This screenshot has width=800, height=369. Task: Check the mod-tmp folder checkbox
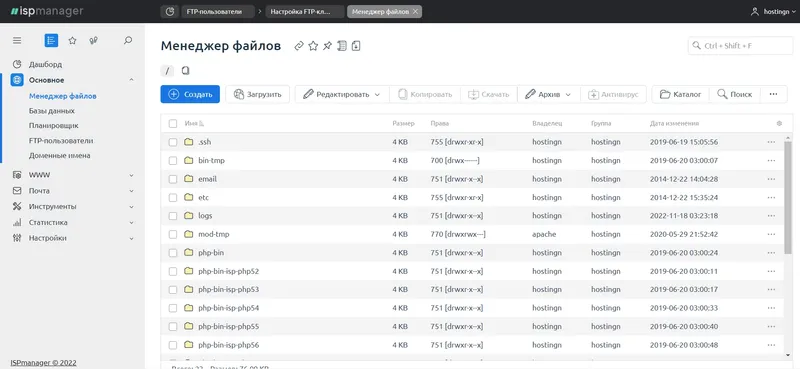point(173,234)
